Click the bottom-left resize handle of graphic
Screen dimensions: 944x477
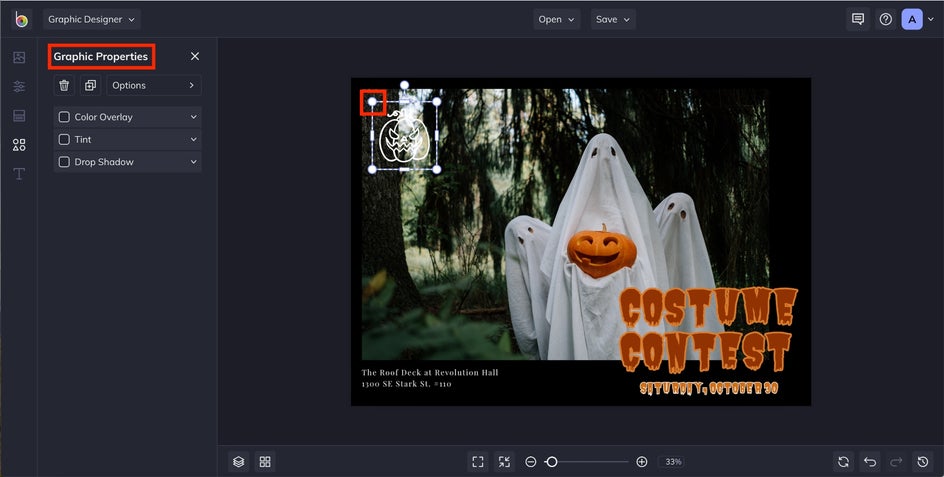(372, 170)
